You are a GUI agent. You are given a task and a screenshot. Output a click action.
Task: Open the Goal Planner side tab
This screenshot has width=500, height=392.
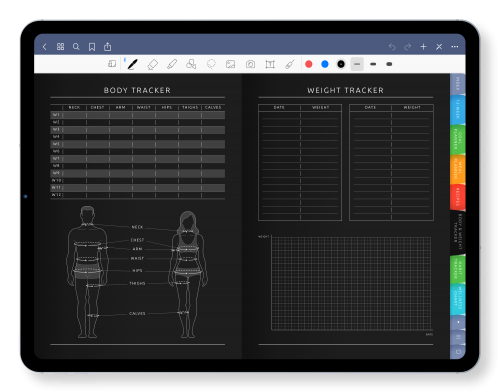click(458, 139)
